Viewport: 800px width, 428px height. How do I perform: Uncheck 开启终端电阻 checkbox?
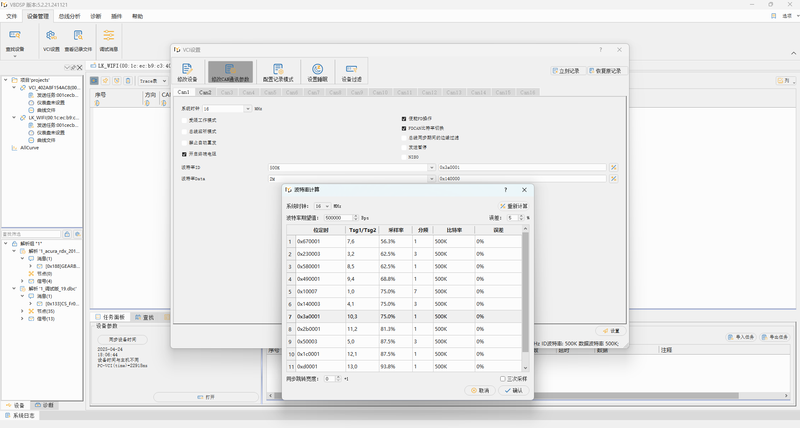(184, 154)
